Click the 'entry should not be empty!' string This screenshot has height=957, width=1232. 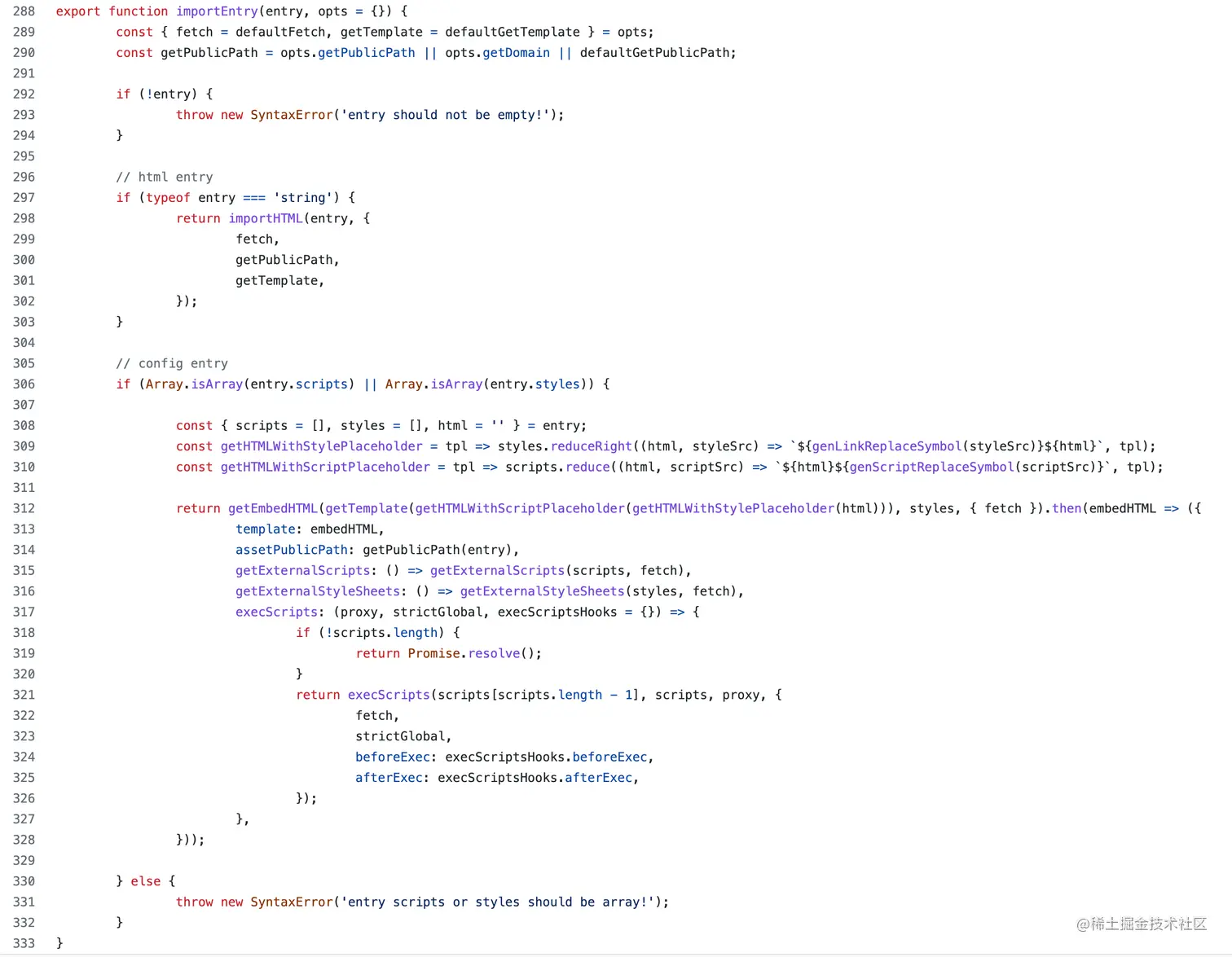pyautogui.click(x=445, y=115)
